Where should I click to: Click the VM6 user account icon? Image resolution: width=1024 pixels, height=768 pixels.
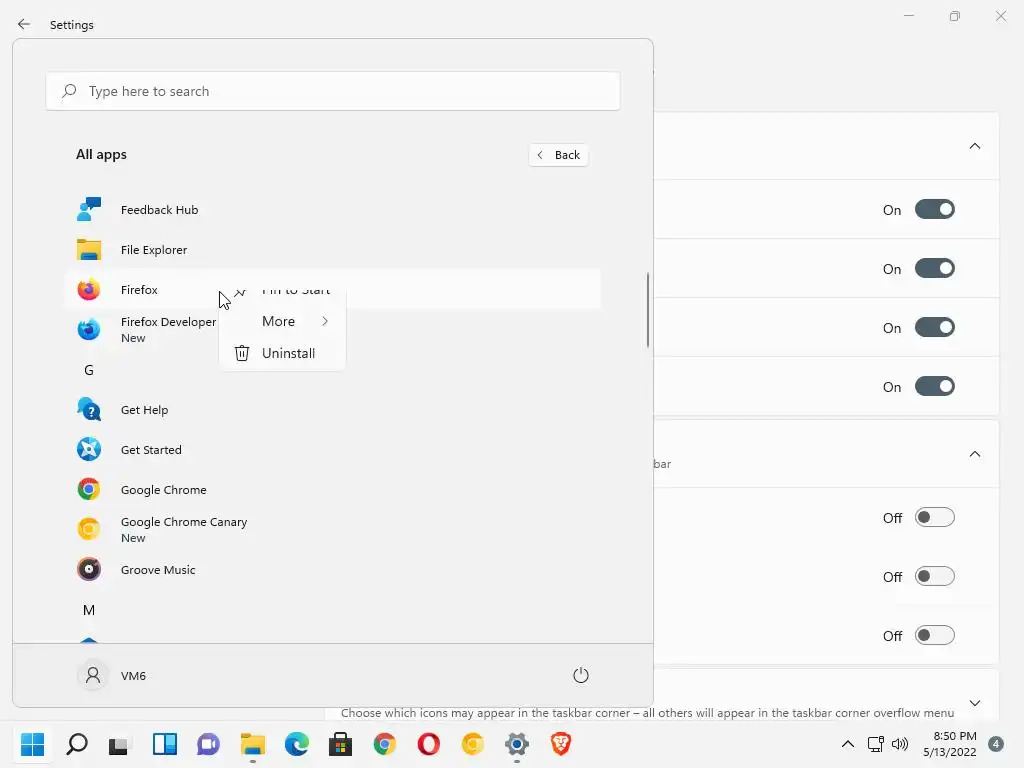(x=93, y=675)
